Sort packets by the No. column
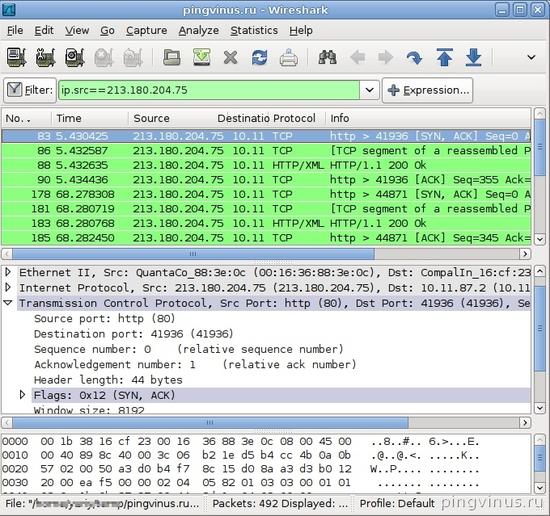The height and width of the screenshot is (516, 550). pyautogui.click(x=27, y=118)
